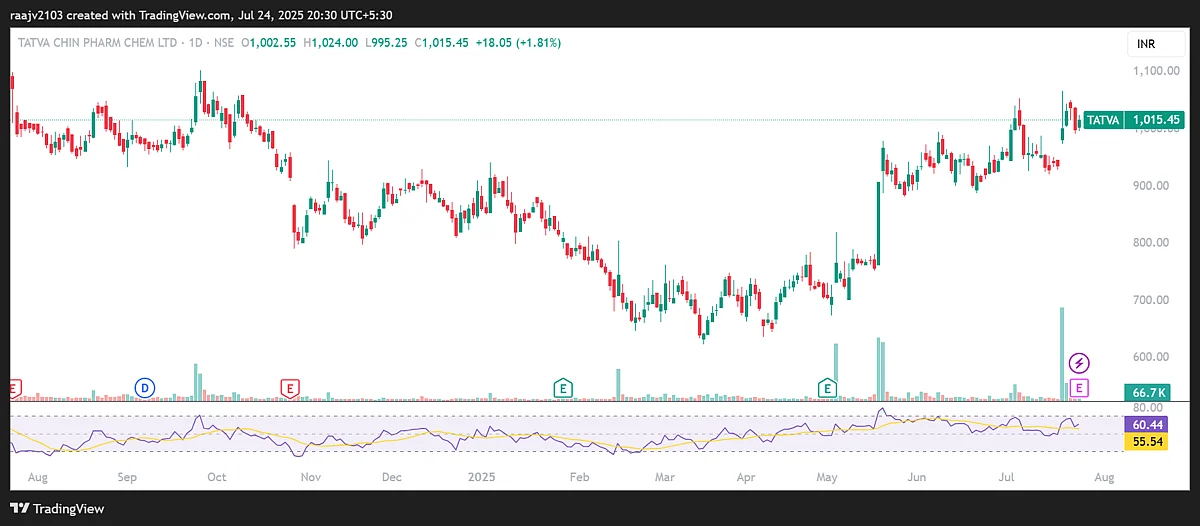Image resolution: width=1200 pixels, height=526 pixels.
Task: Click the O1,002.55 open value
Action: point(269,43)
